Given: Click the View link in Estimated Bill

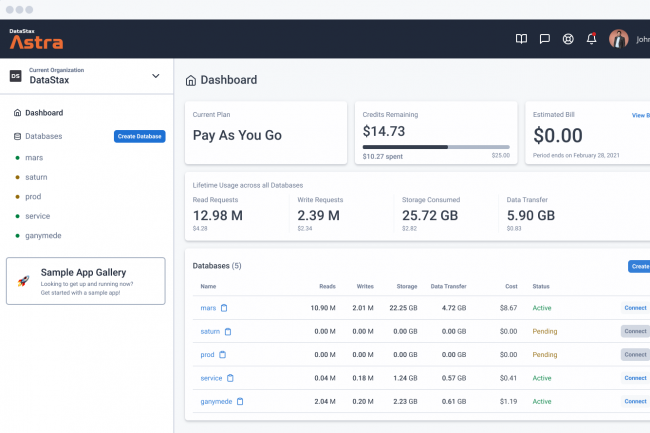Looking at the screenshot, I should point(640,115).
